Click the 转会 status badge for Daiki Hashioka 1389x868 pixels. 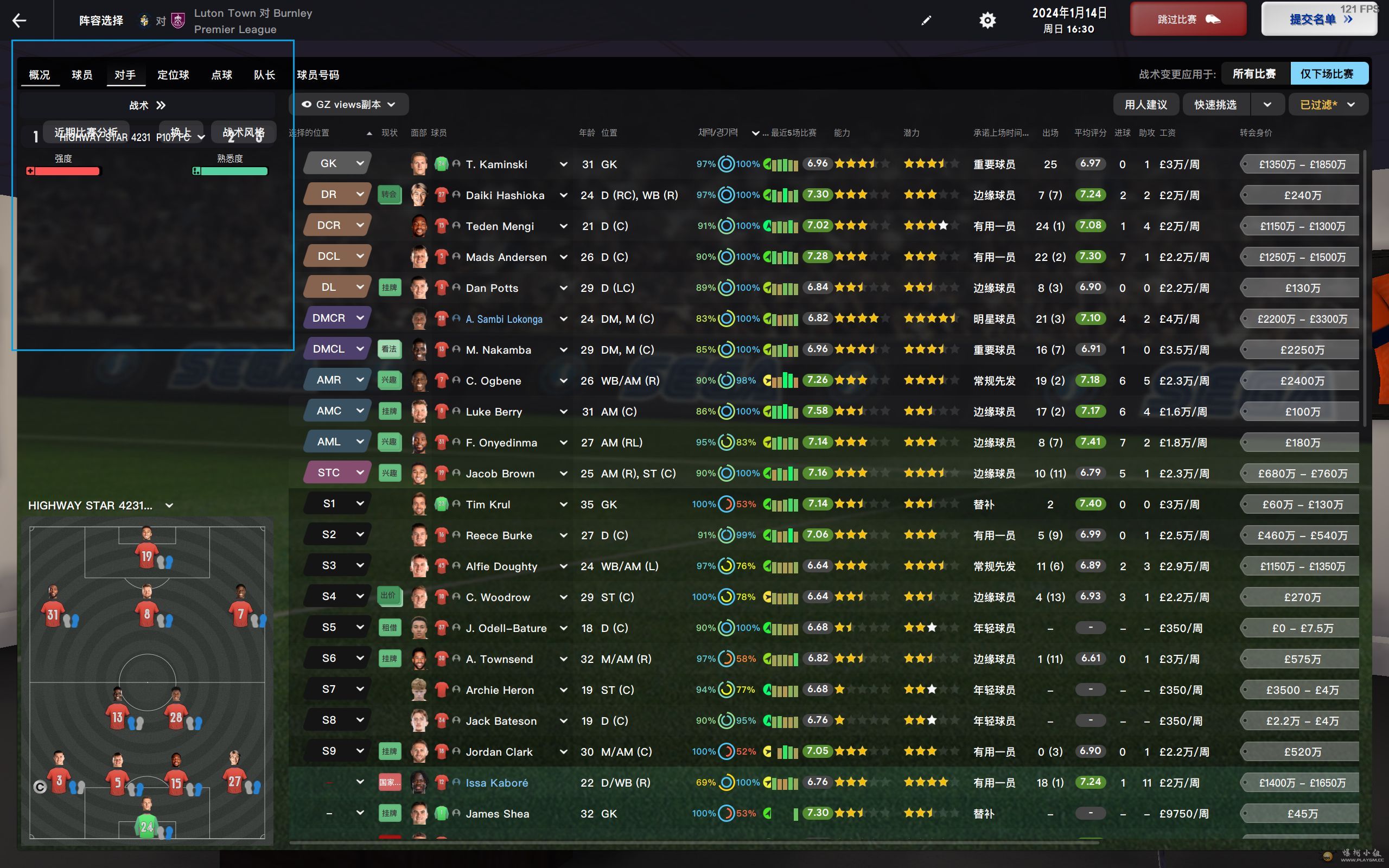[389, 195]
